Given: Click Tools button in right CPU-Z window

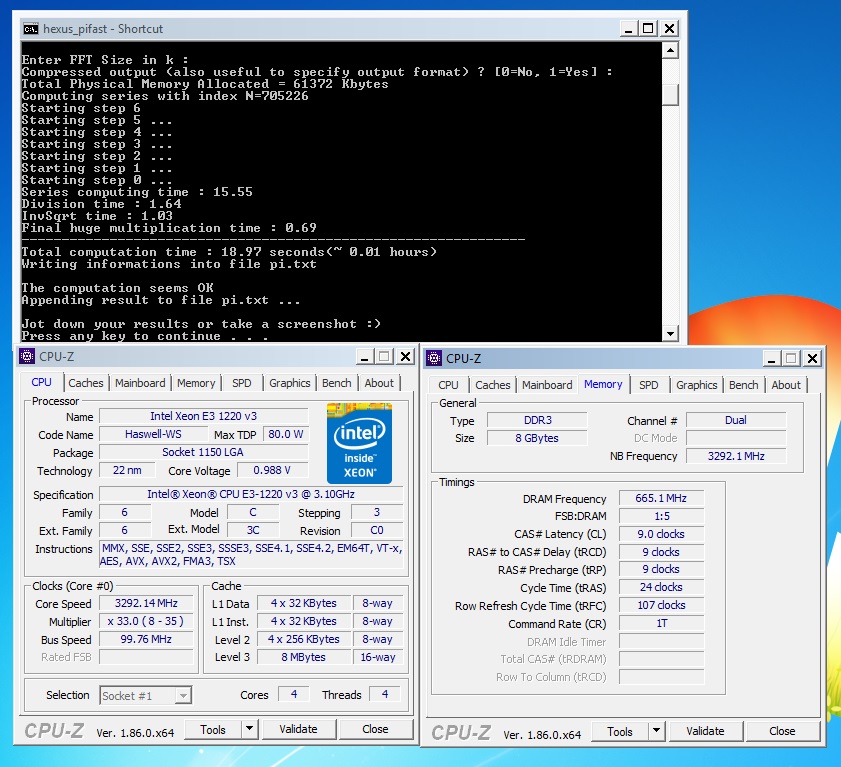Looking at the screenshot, I should (620, 732).
